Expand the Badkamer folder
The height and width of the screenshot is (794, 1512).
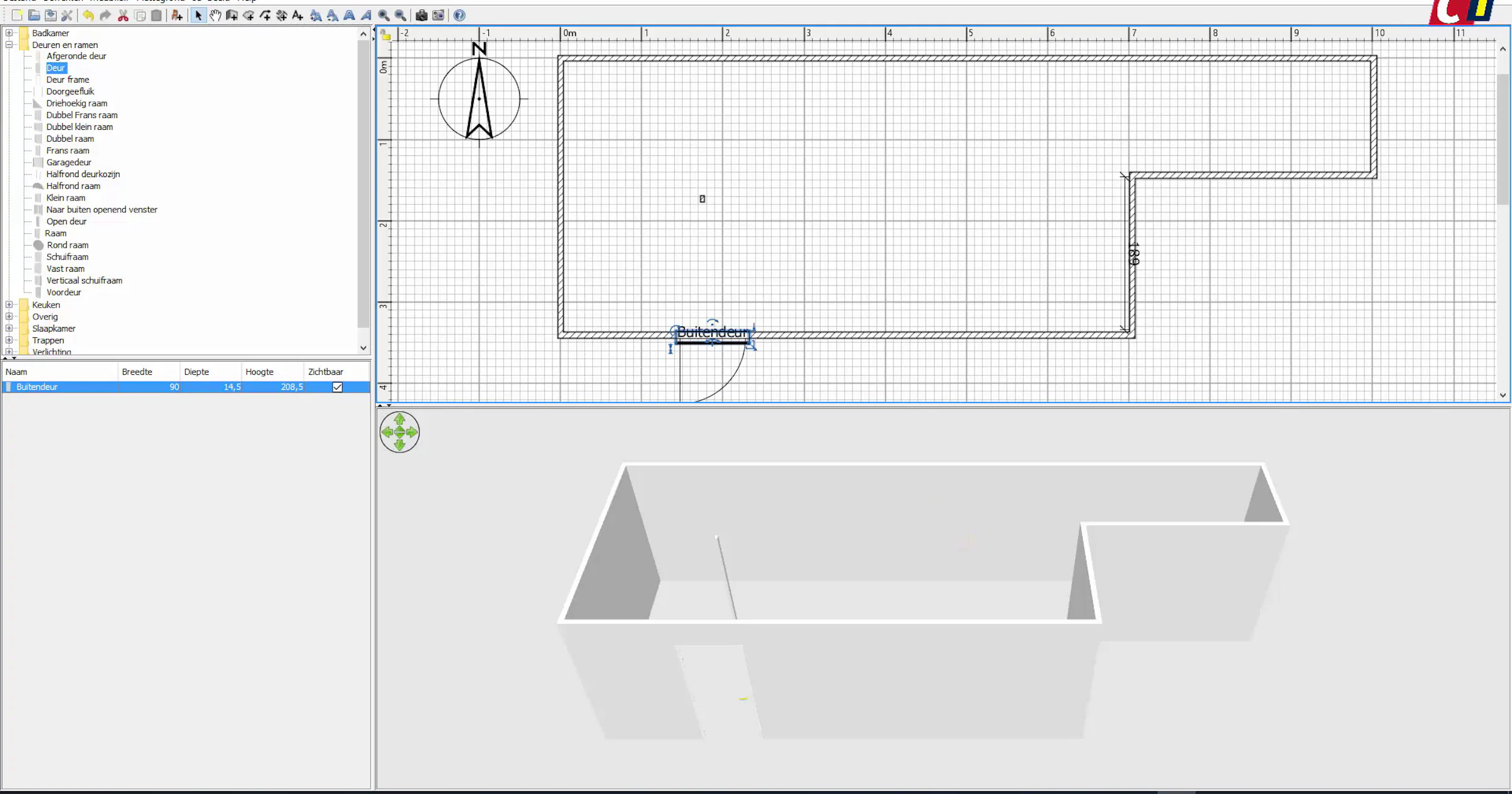[x=9, y=33]
